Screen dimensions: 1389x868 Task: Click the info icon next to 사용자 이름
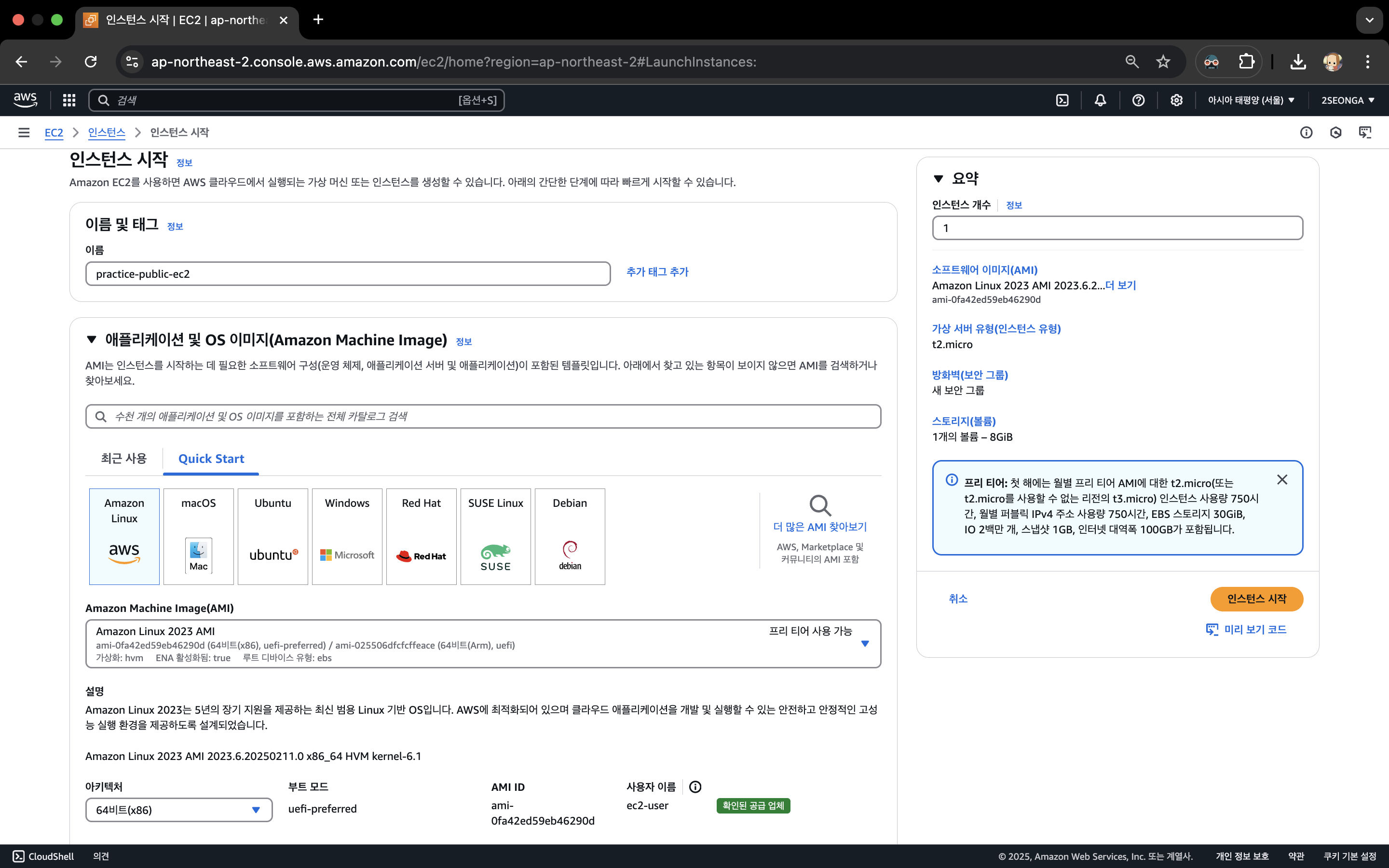point(695,787)
